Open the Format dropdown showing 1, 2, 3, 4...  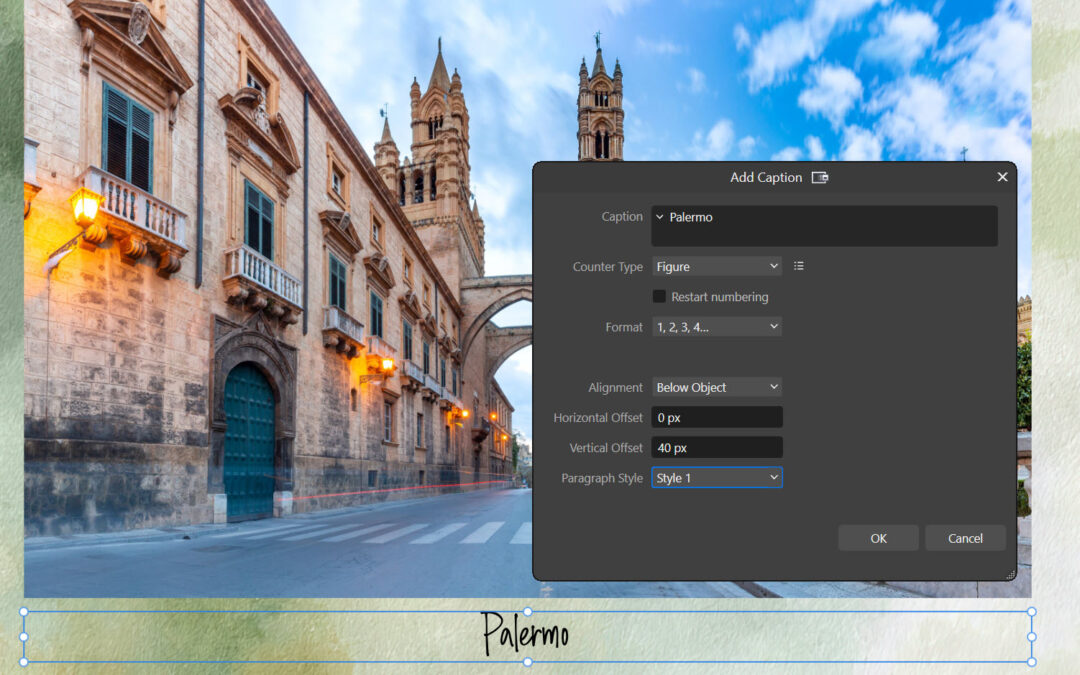tap(717, 327)
